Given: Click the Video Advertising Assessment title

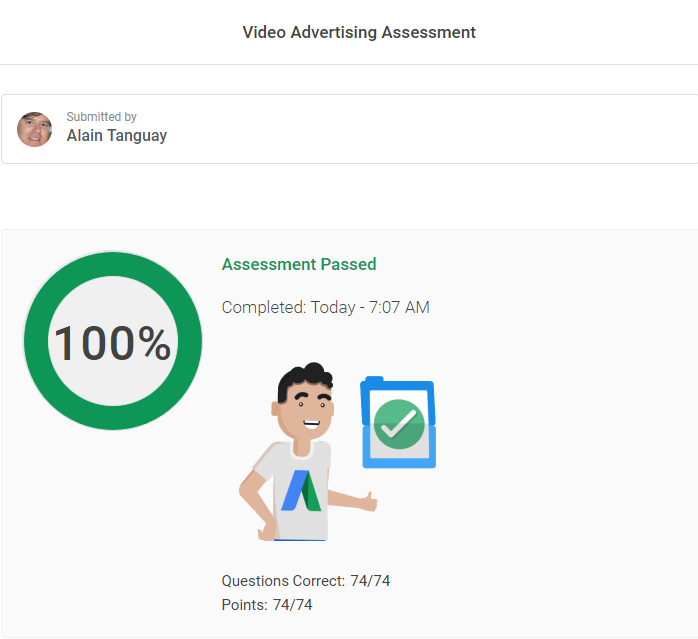Looking at the screenshot, I should coord(358,32).
